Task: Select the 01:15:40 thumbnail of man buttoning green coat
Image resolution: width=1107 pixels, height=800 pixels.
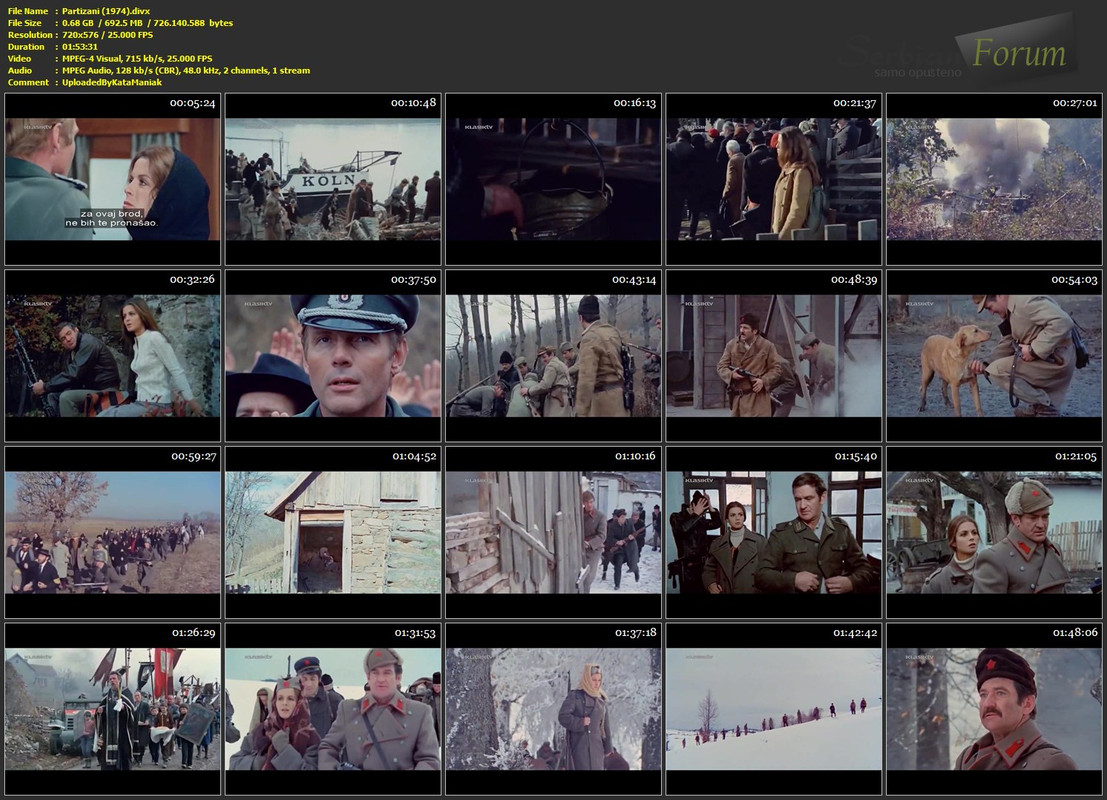Action: tap(774, 532)
